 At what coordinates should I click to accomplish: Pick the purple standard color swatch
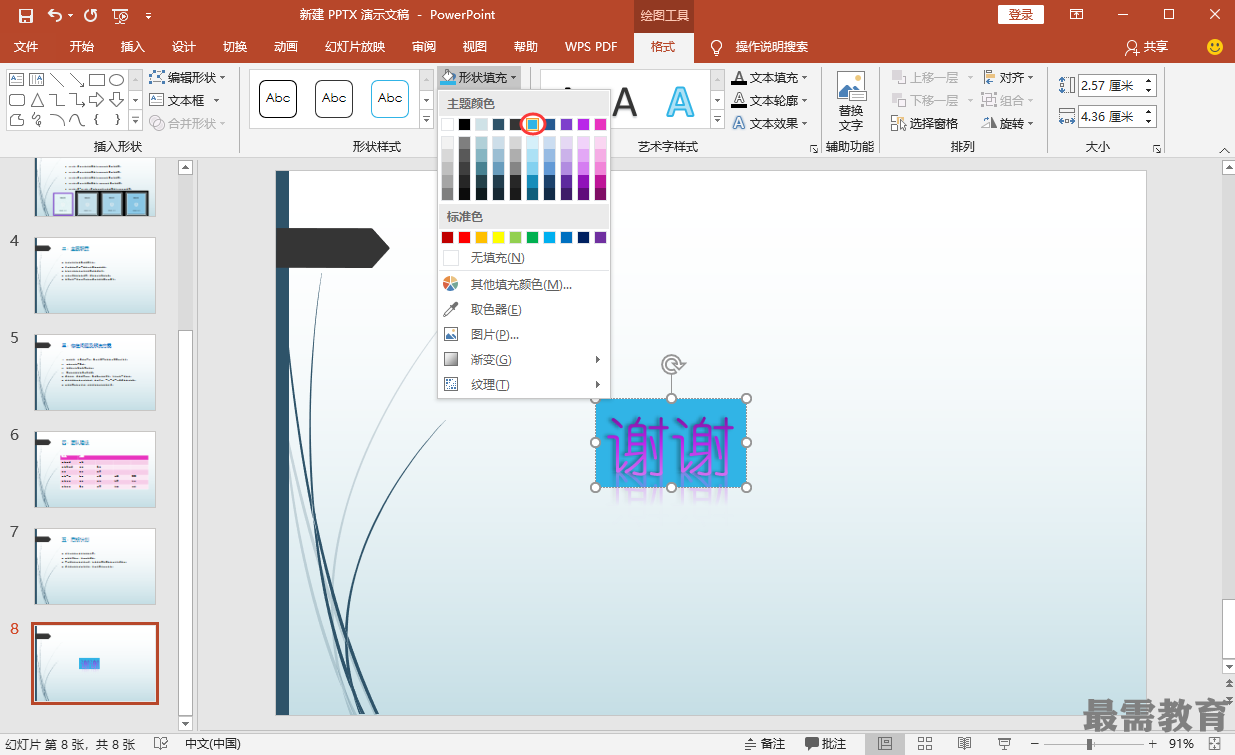pyautogui.click(x=600, y=237)
